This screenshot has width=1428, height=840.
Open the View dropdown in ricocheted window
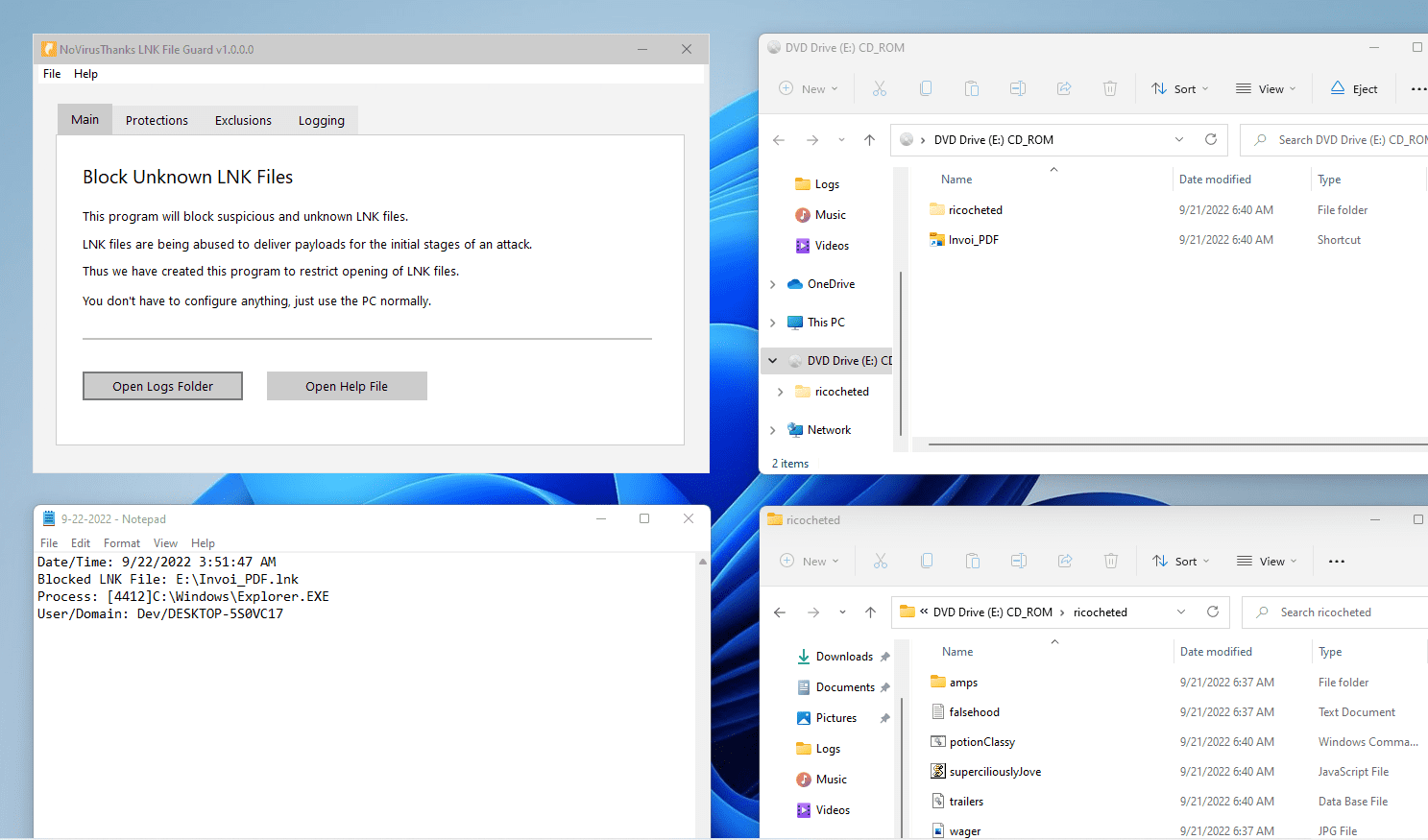[1267, 561]
